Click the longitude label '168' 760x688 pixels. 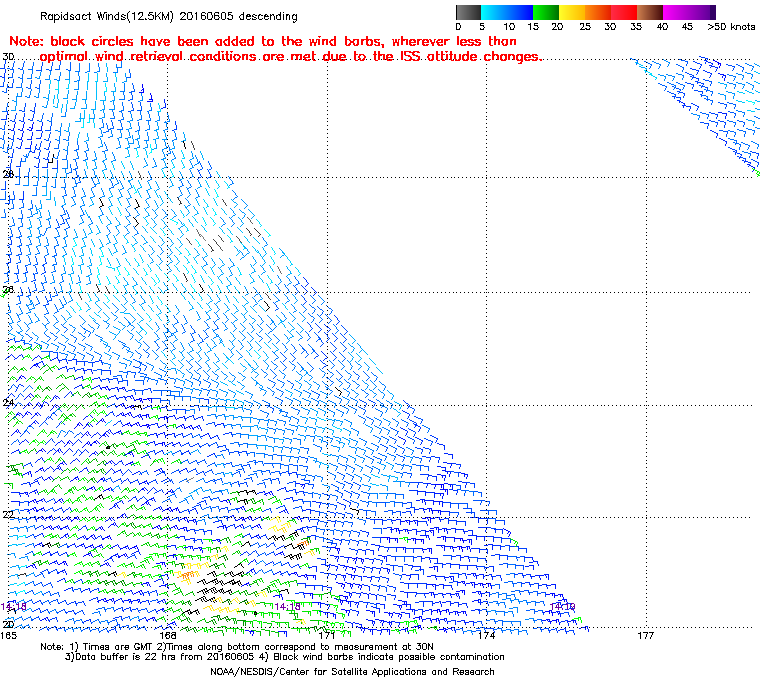pos(168,635)
